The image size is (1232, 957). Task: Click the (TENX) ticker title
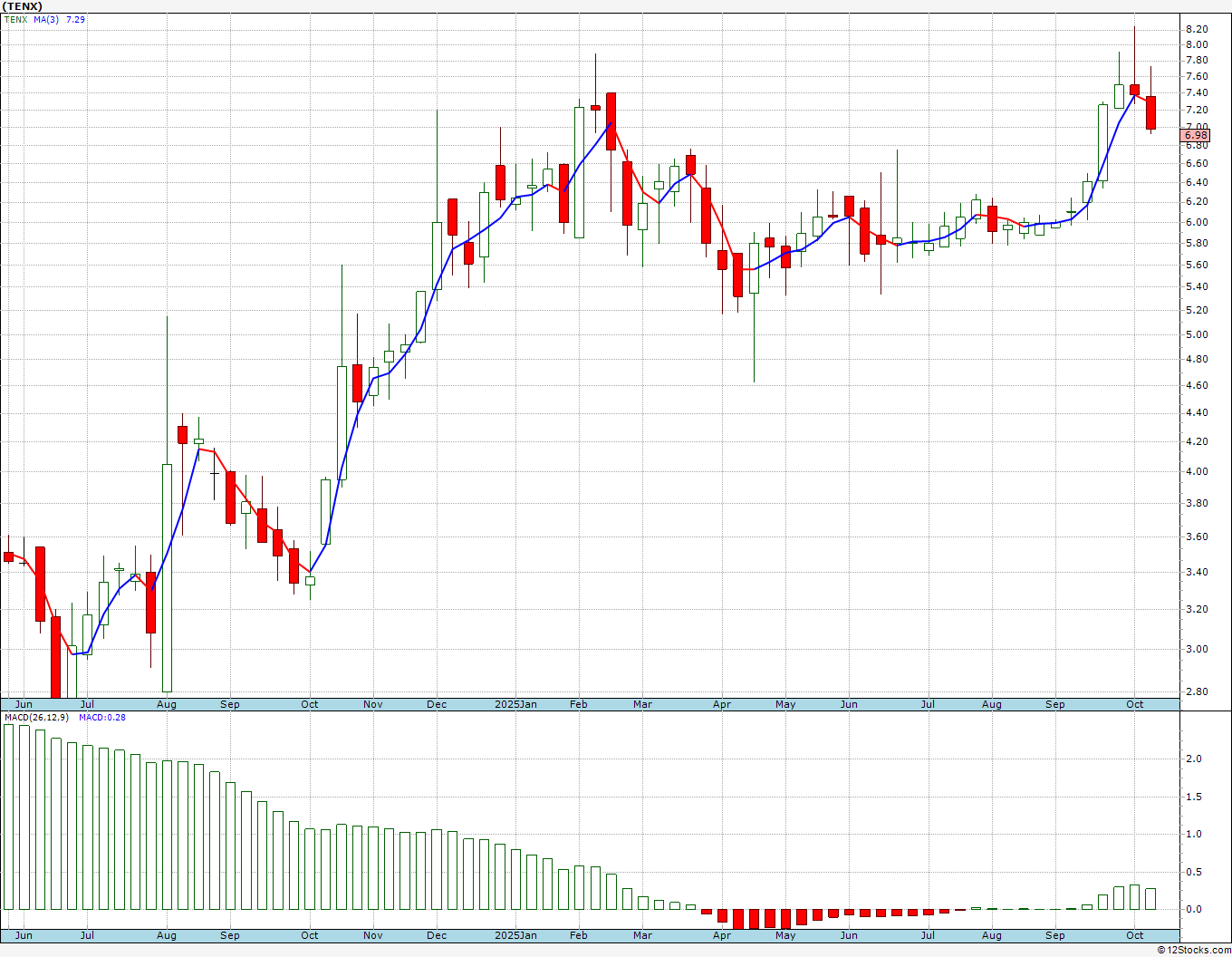[x=23, y=6]
